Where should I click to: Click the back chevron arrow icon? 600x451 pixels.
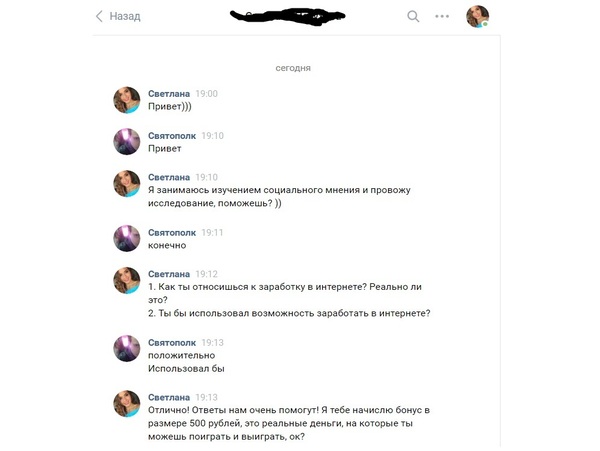click(x=99, y=16)
